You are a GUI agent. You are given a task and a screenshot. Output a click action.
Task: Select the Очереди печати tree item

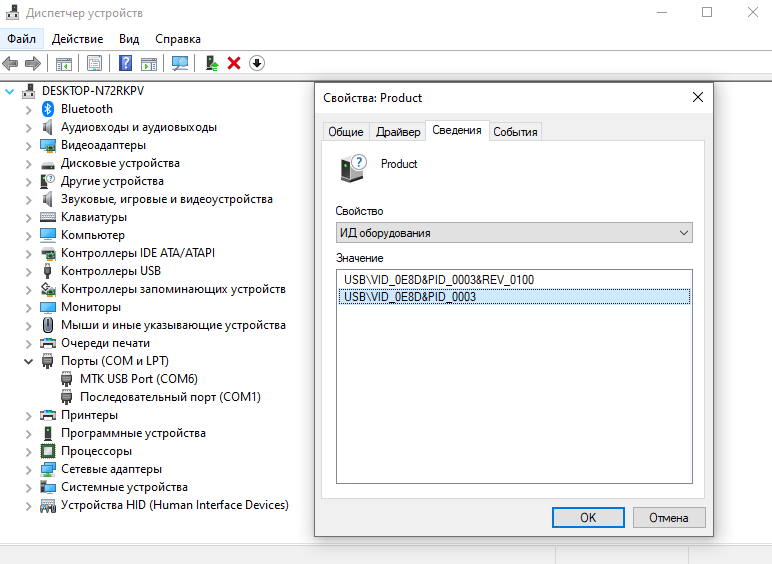(x=105, y=343)
